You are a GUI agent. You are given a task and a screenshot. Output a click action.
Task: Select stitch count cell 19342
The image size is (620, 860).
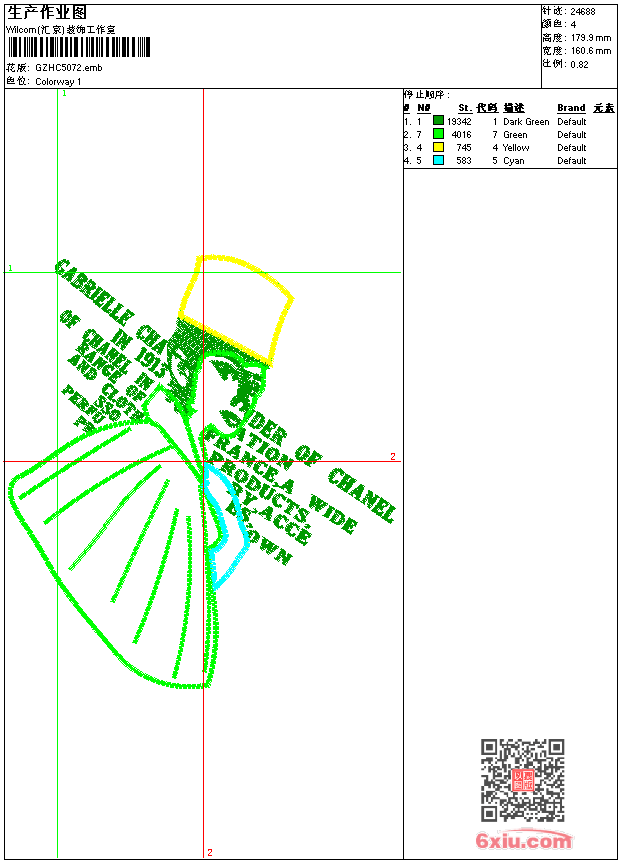coord(459,122)
